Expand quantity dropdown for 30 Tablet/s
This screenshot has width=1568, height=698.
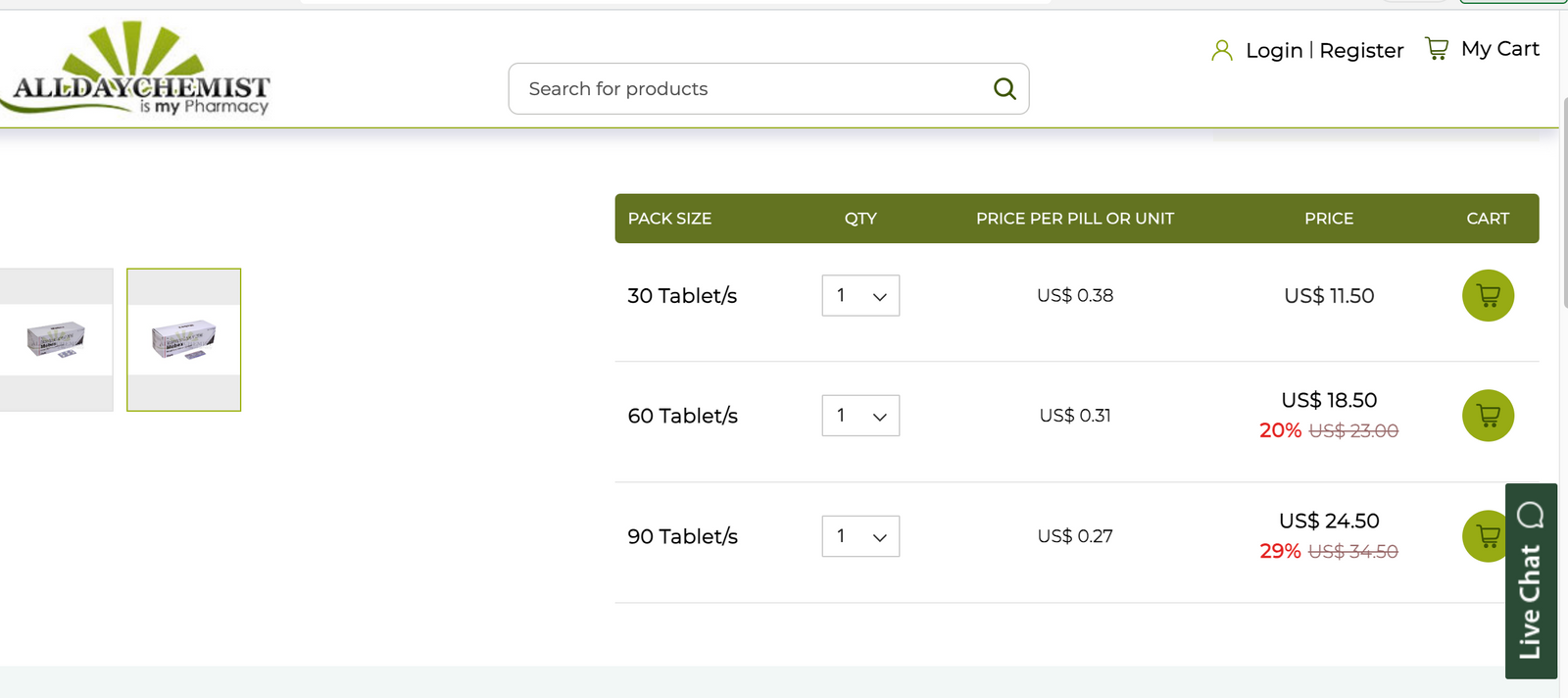click(x=860, y=295)
